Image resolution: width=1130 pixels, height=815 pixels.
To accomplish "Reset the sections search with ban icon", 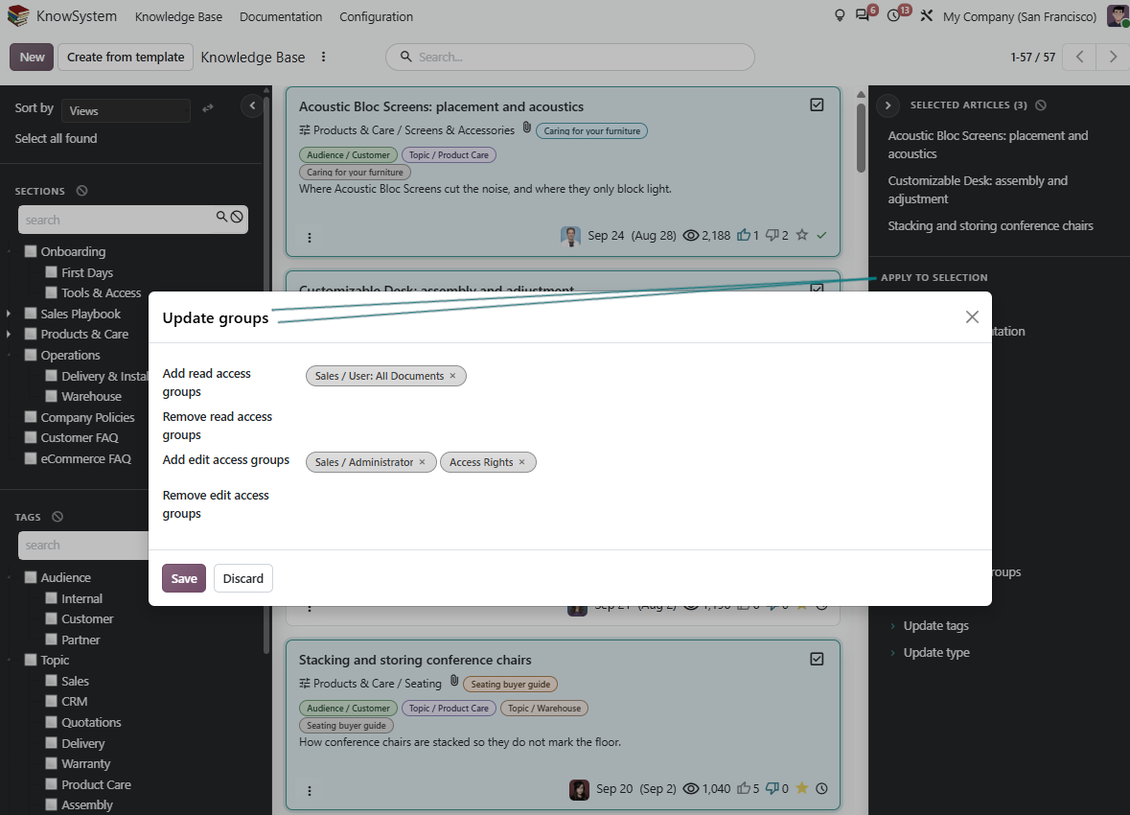I will click(x=236, y=216).
